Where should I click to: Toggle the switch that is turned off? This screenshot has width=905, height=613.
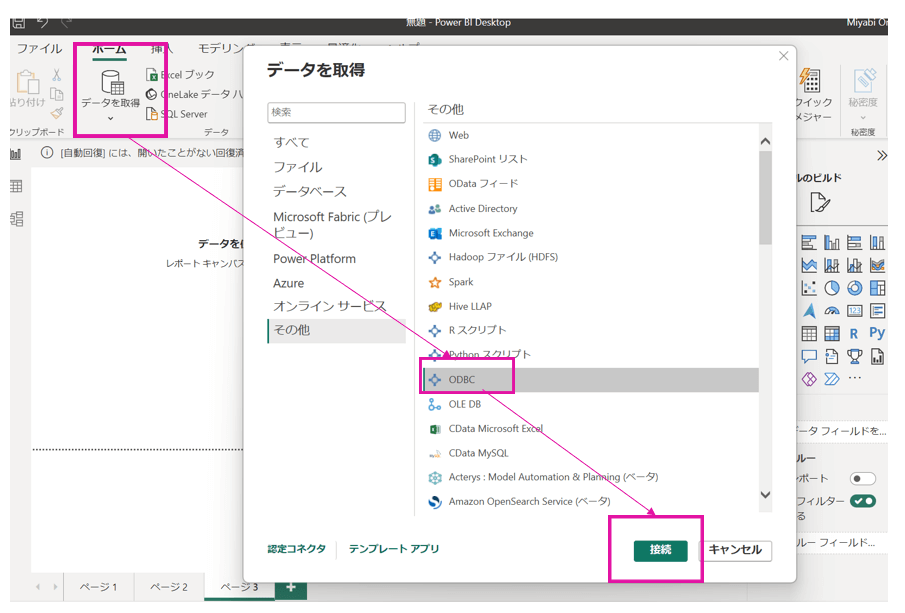pyautogui.click(x=863, y=479)
